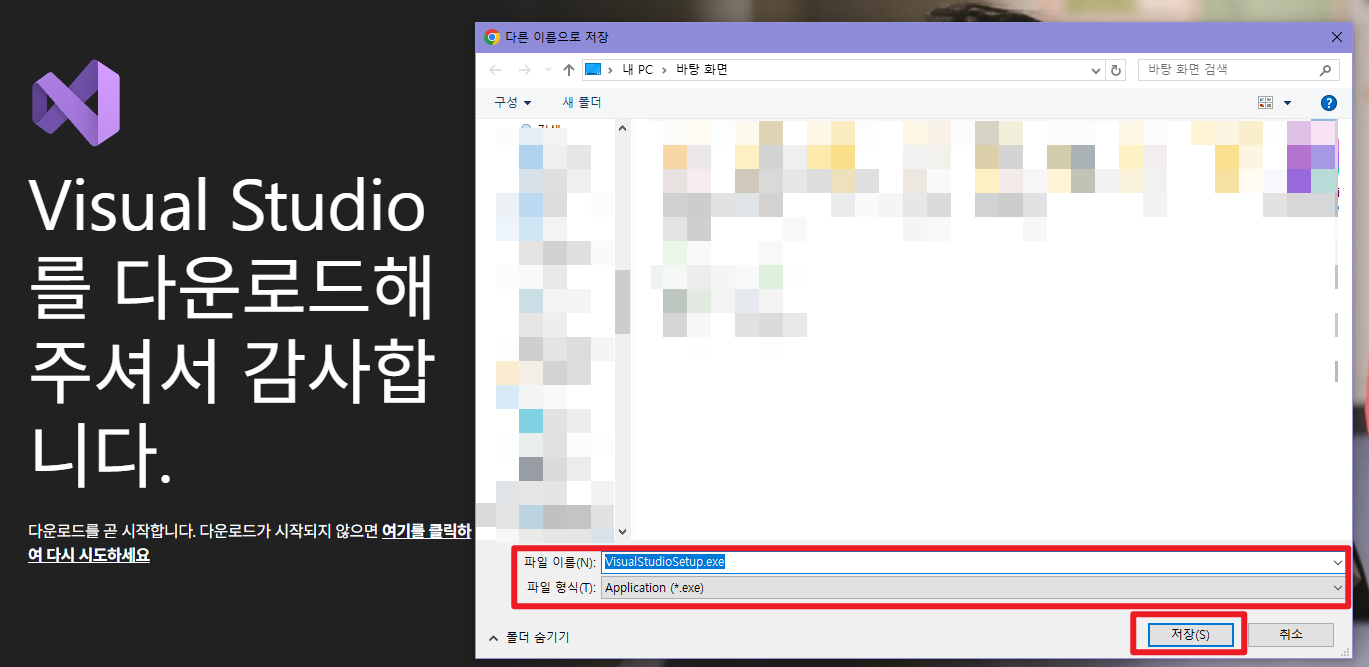The height and width of the screenshot is (667, 1369).
Task: Go back in the save dialog
Action: [x=495, y=70]
